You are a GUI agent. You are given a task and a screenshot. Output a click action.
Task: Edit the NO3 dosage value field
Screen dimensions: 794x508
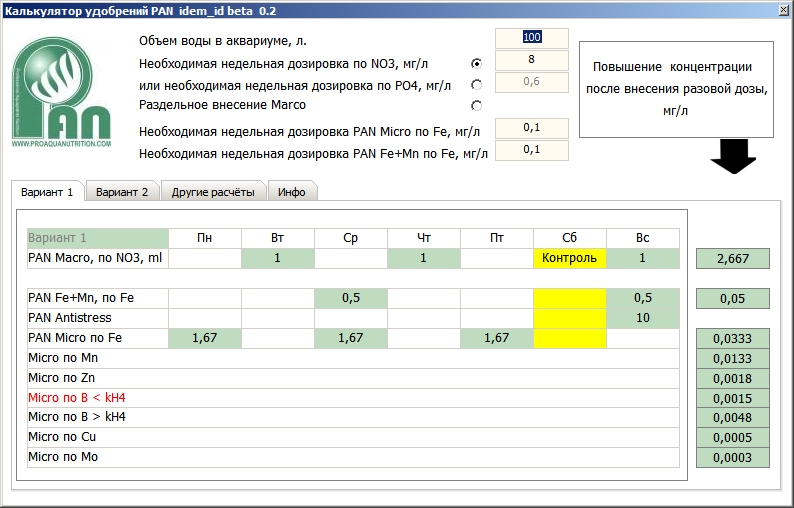point(532,60)
